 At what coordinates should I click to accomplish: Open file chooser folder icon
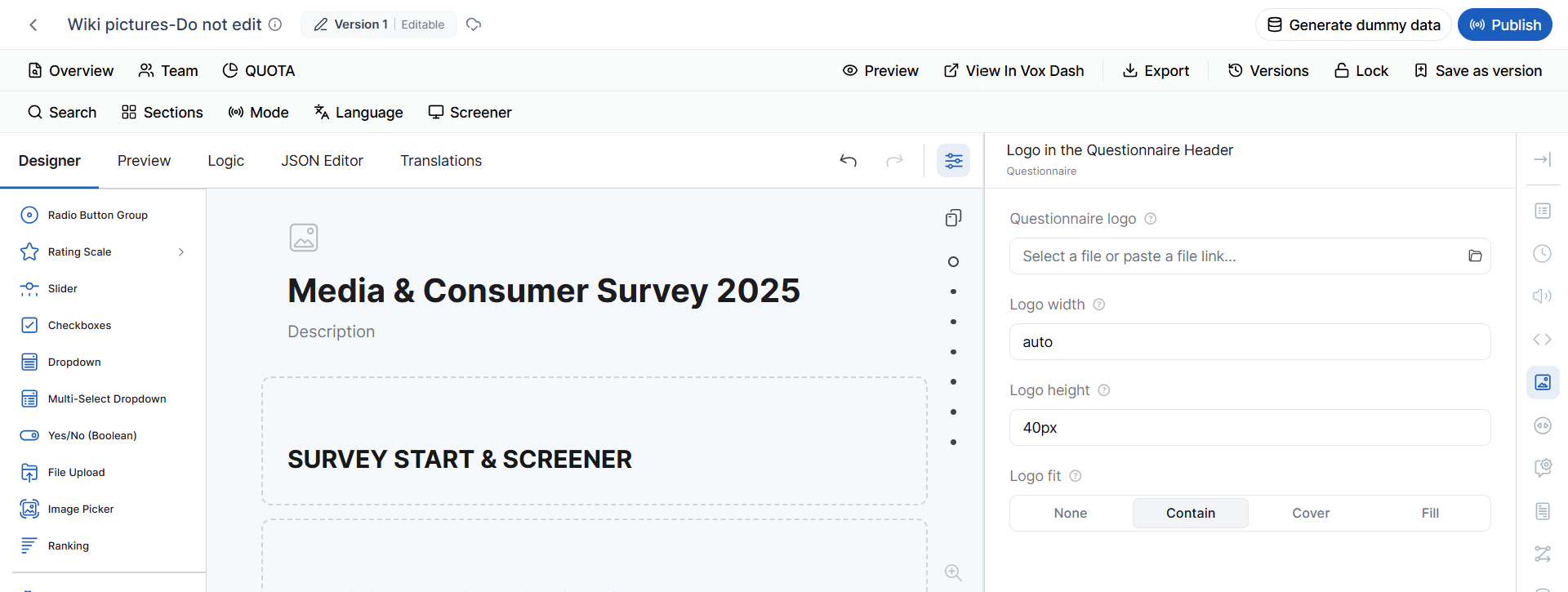(x=1475, y=256)
